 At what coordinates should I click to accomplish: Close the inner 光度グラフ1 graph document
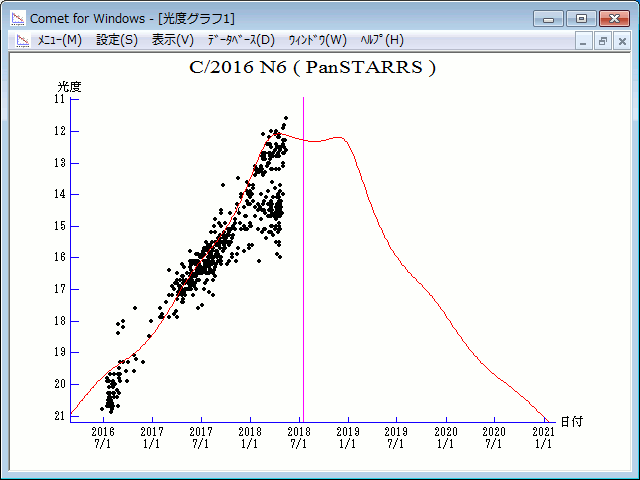[x=621, y=41]
